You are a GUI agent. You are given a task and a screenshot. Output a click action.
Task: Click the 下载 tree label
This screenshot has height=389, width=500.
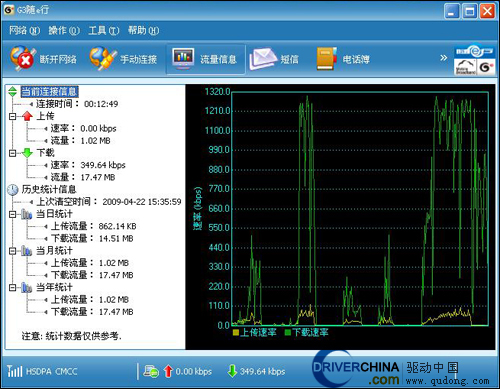click(x=45, y=153)
